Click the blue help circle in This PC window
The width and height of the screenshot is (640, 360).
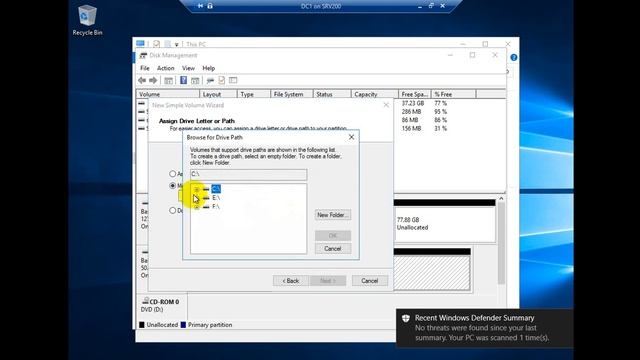point(513,58)
